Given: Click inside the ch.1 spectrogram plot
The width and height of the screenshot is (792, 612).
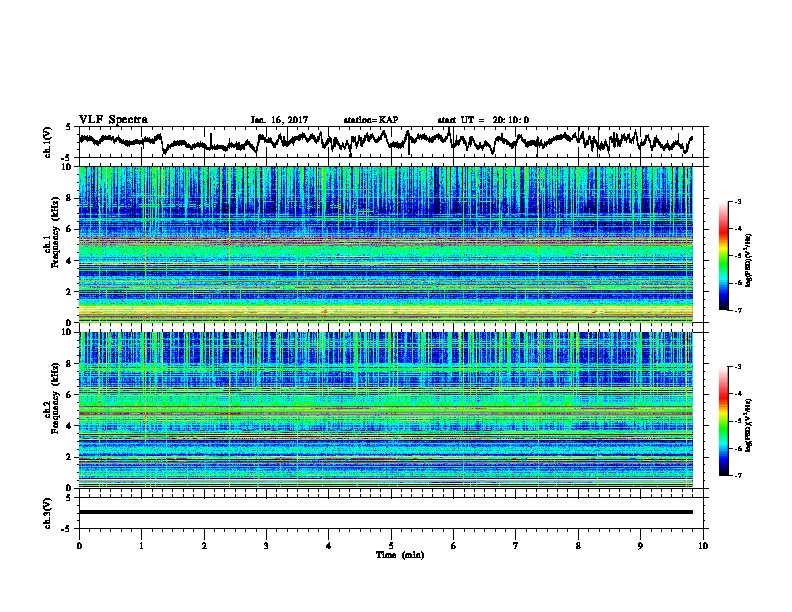Looking at the screenshot, I should (x=386, y=244).
